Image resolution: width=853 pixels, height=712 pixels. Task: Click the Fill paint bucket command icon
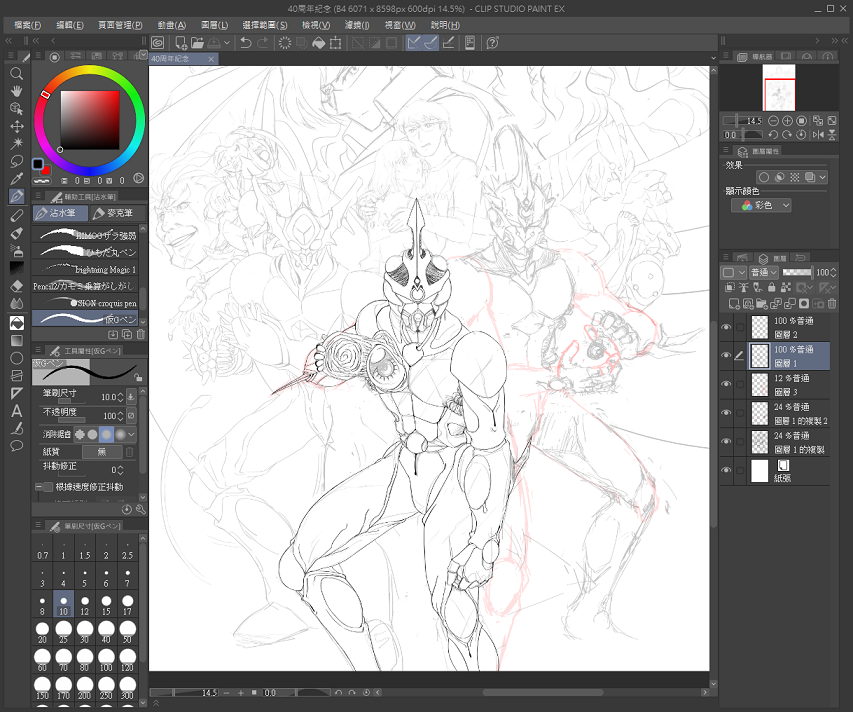[319, 42]
